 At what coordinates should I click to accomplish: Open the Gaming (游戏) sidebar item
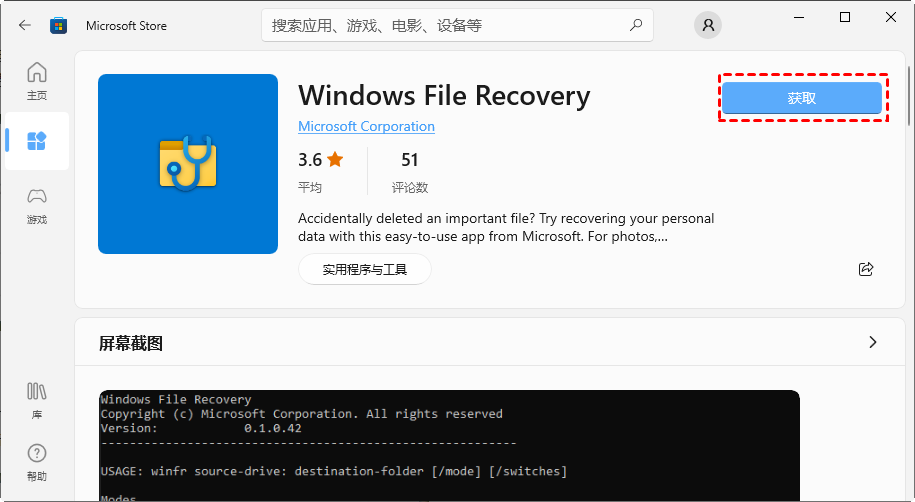click(x=37, y=206)
